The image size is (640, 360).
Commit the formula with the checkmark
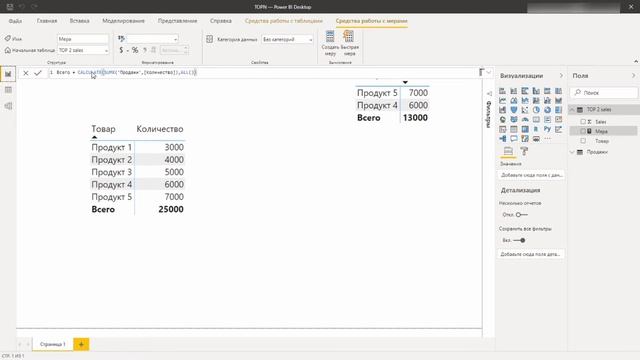click(x=38, y=73)
